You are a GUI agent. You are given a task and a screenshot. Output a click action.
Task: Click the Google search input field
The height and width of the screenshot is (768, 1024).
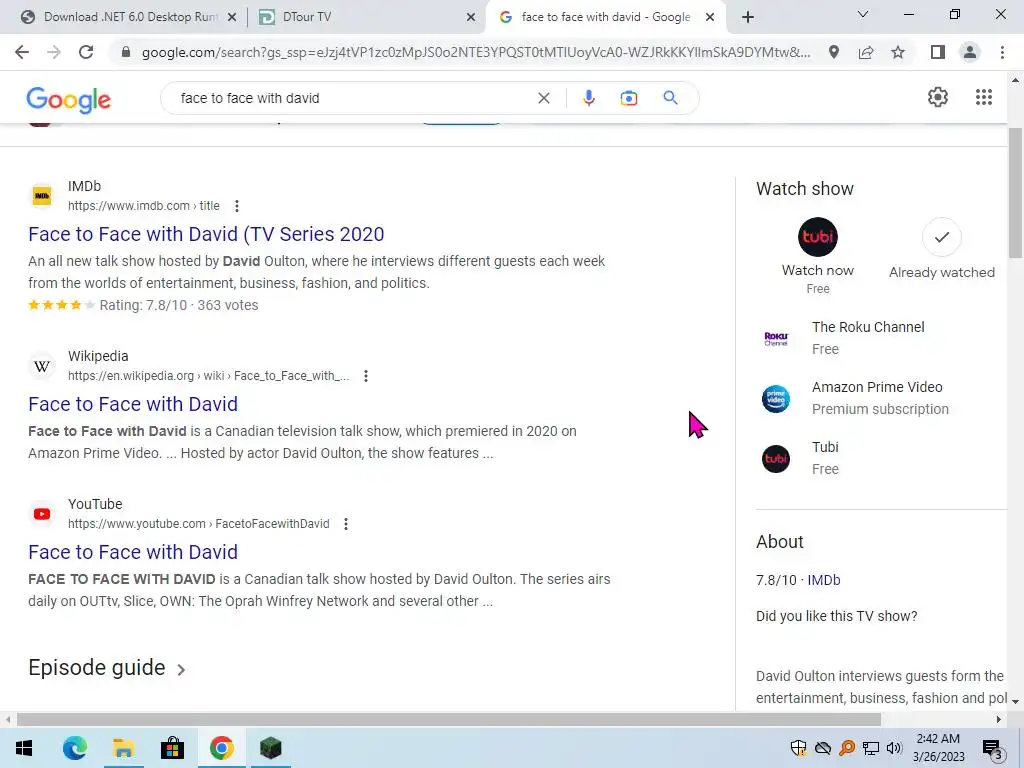click(x=353, y=98)
